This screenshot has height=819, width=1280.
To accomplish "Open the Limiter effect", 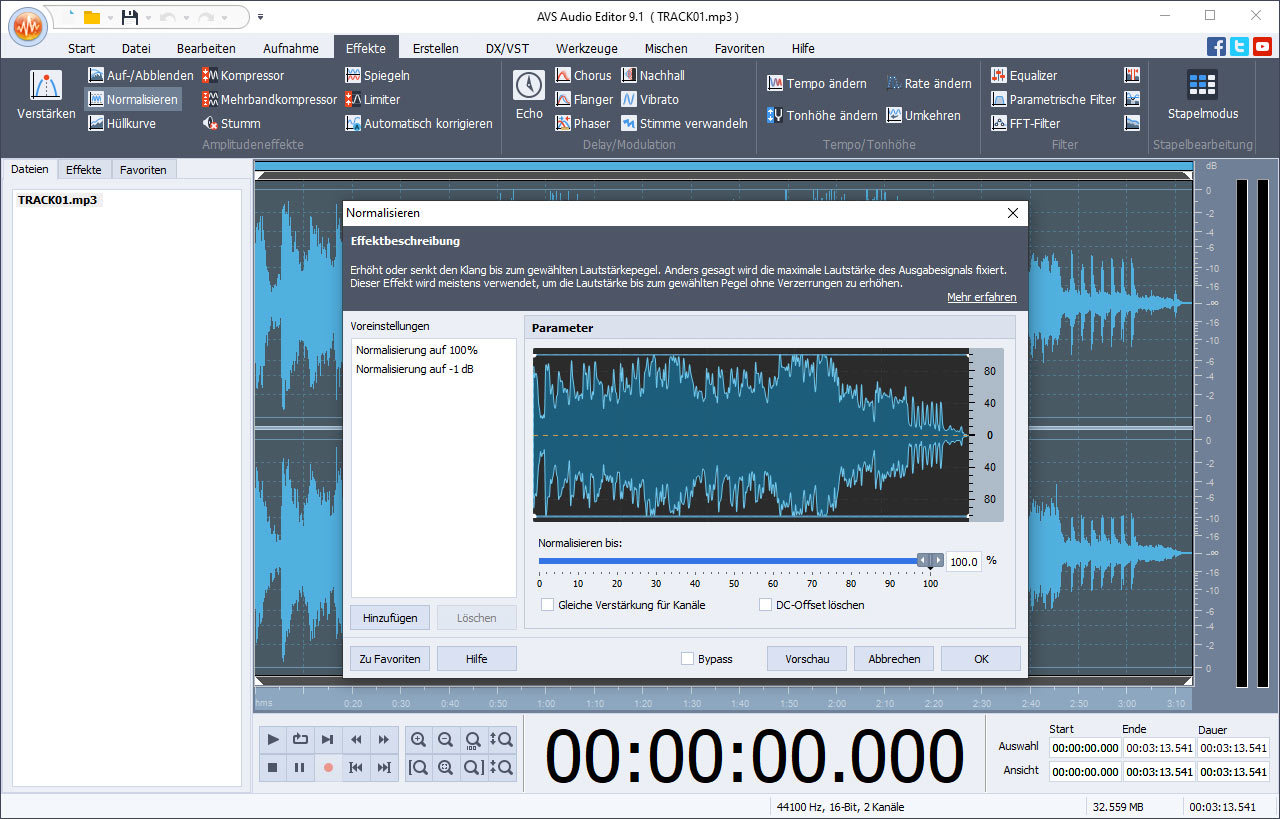I will (373, 99).
